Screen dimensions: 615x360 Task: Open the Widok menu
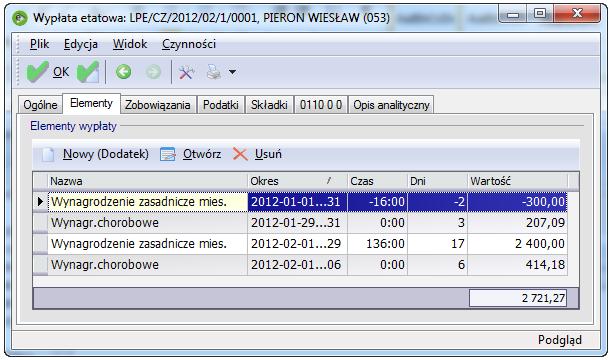[130, 44]
